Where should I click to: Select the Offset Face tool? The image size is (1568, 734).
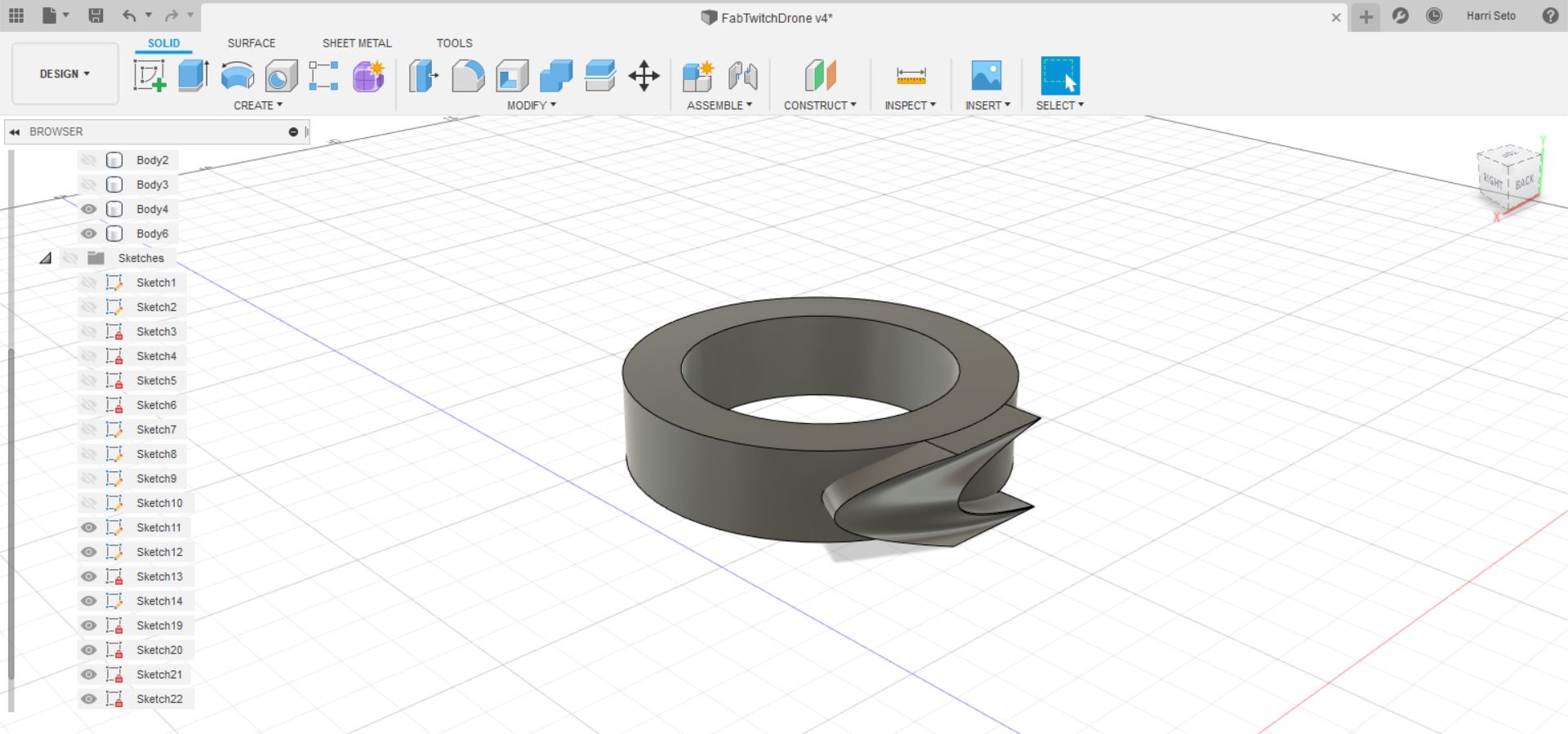coord(600,76)
